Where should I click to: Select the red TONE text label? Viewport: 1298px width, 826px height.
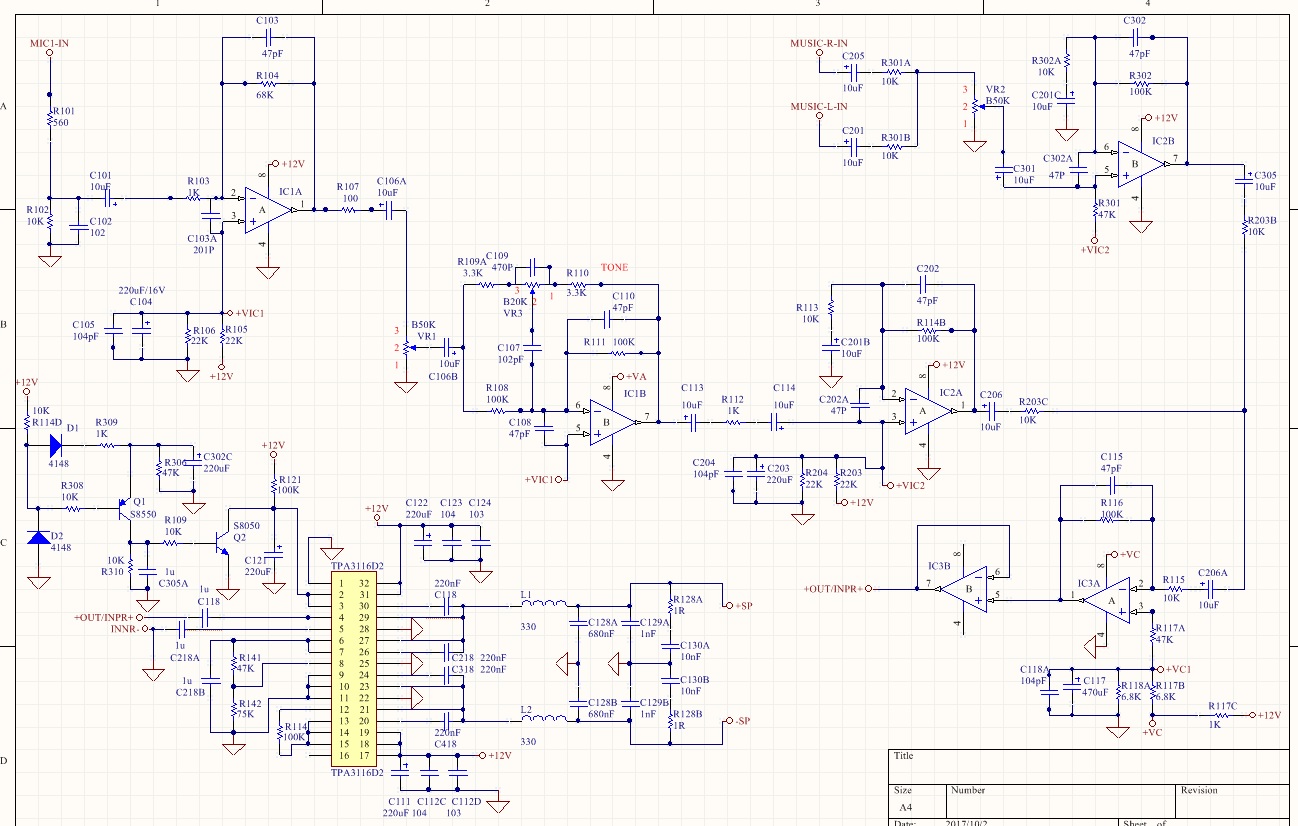614,268
